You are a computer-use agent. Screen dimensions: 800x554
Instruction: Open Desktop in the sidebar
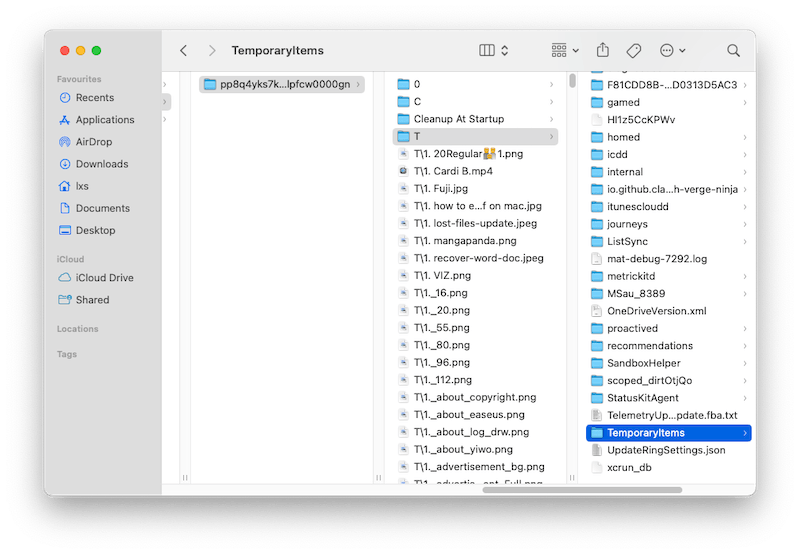point(87,231)
